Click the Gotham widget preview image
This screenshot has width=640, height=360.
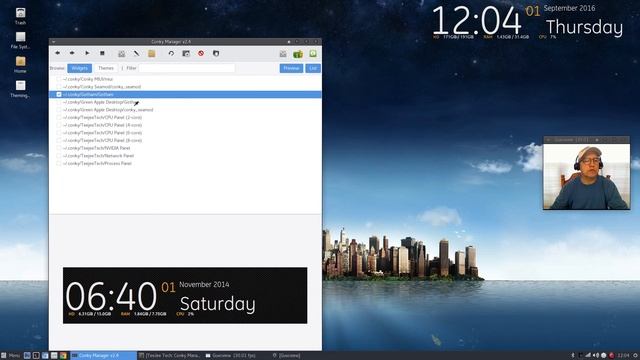pyautogui.click(x=185, y=296)
